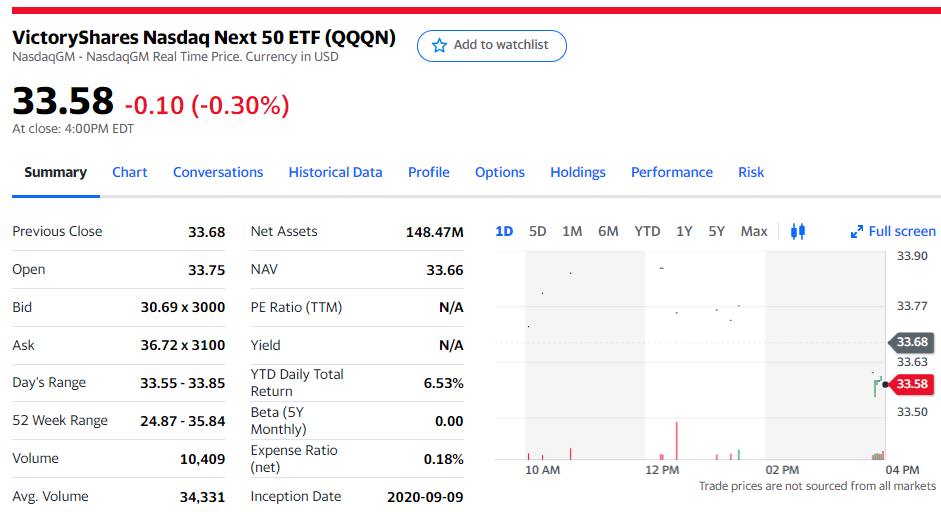Click the Day's Range value 33.55 - 33.85
Image resolution: width=941 pixels, height=512 pixels.
pyautogui.click(x=183, y=383)
